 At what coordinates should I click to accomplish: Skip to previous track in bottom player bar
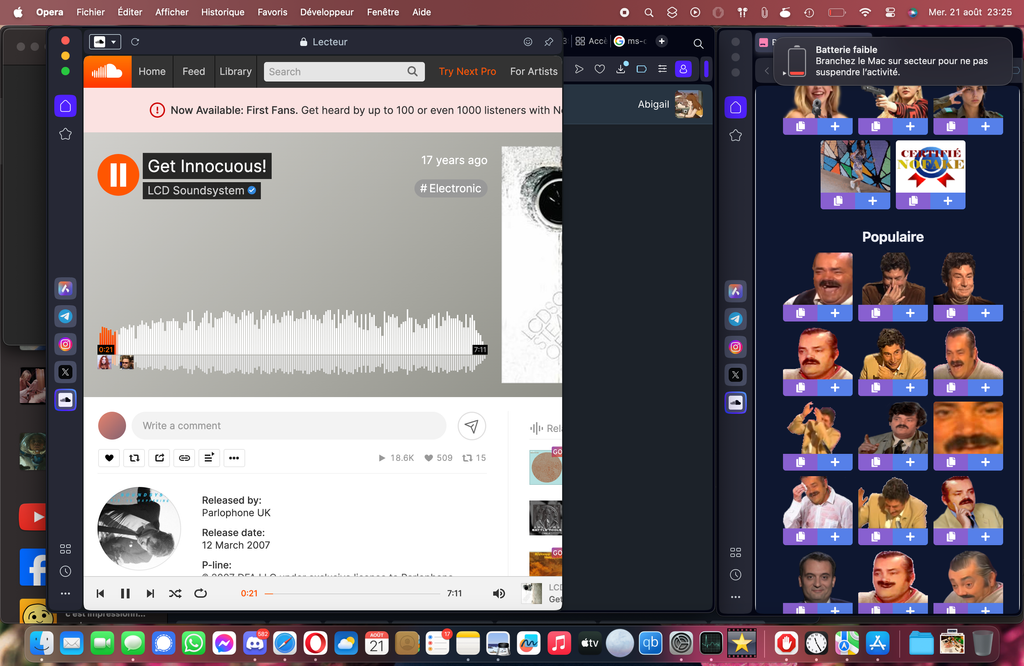[x=100, y=594]
